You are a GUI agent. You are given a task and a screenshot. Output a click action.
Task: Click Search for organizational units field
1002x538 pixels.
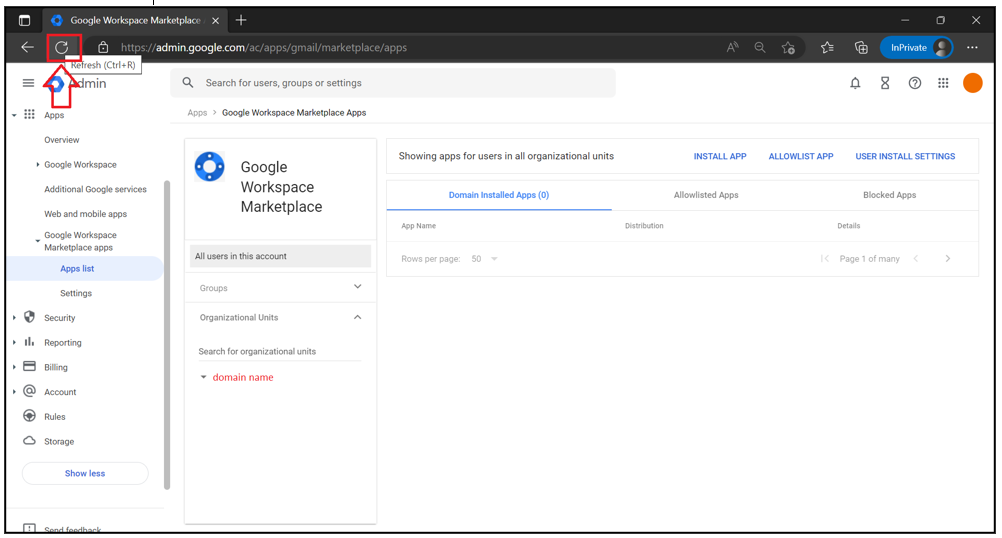pyautogui.click(x=280, y=351)
